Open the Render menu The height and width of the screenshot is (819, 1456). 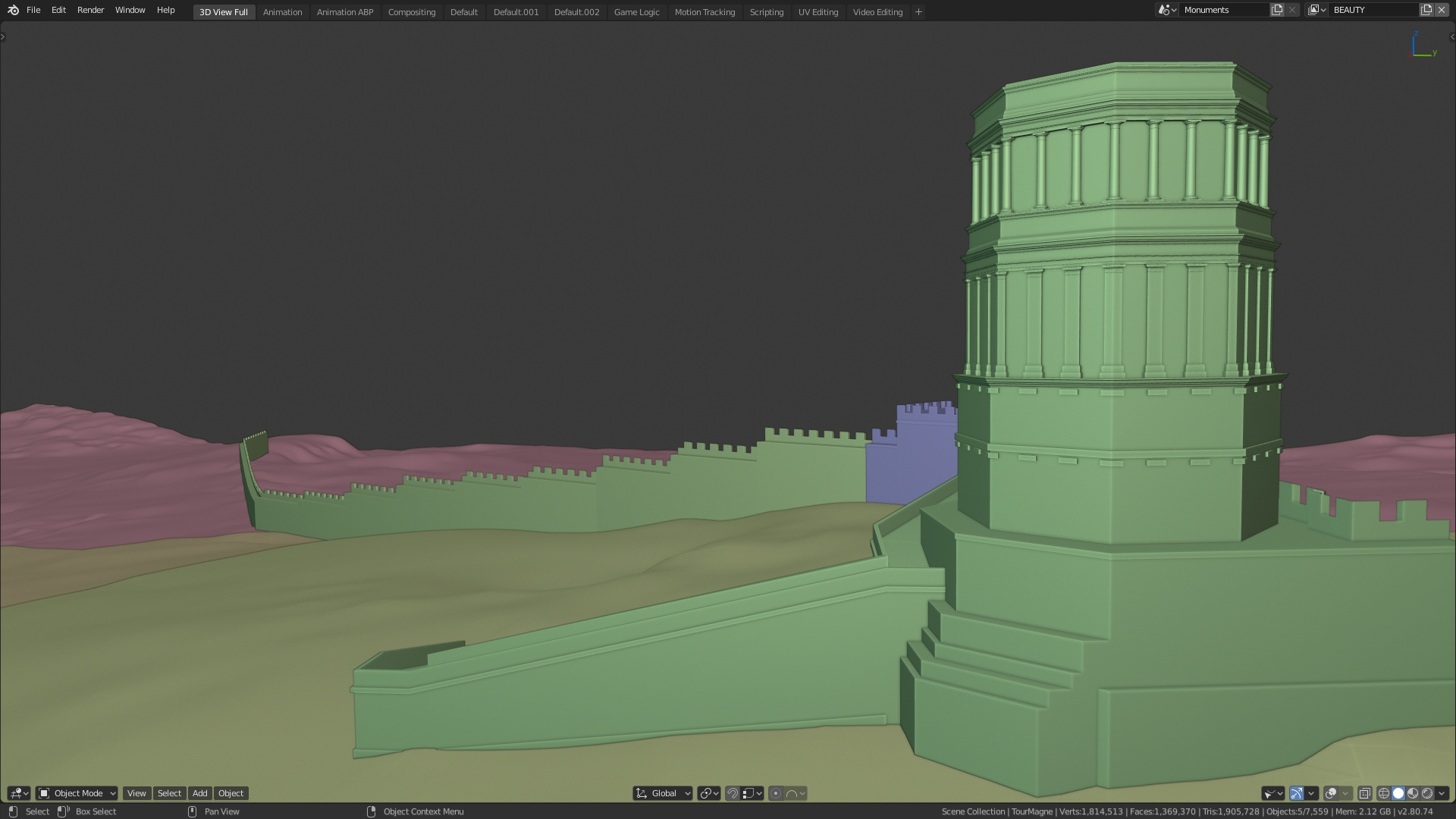pos(90,10)
